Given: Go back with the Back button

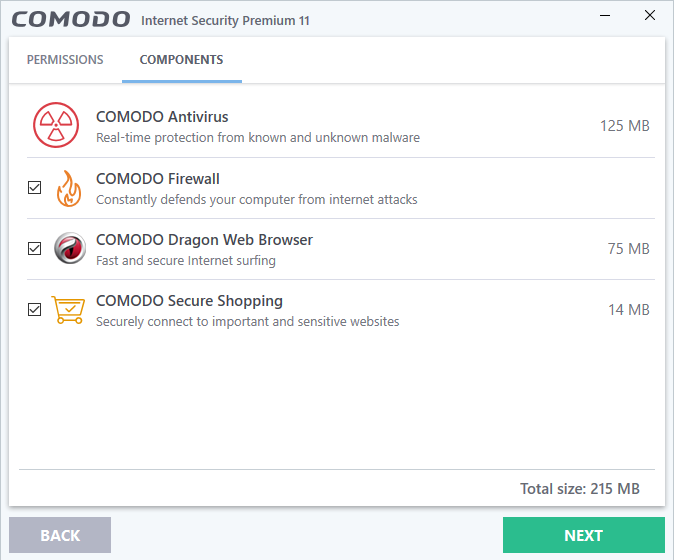Looking at the screenshot, I should pyautogui.click(x=60, y=536).
